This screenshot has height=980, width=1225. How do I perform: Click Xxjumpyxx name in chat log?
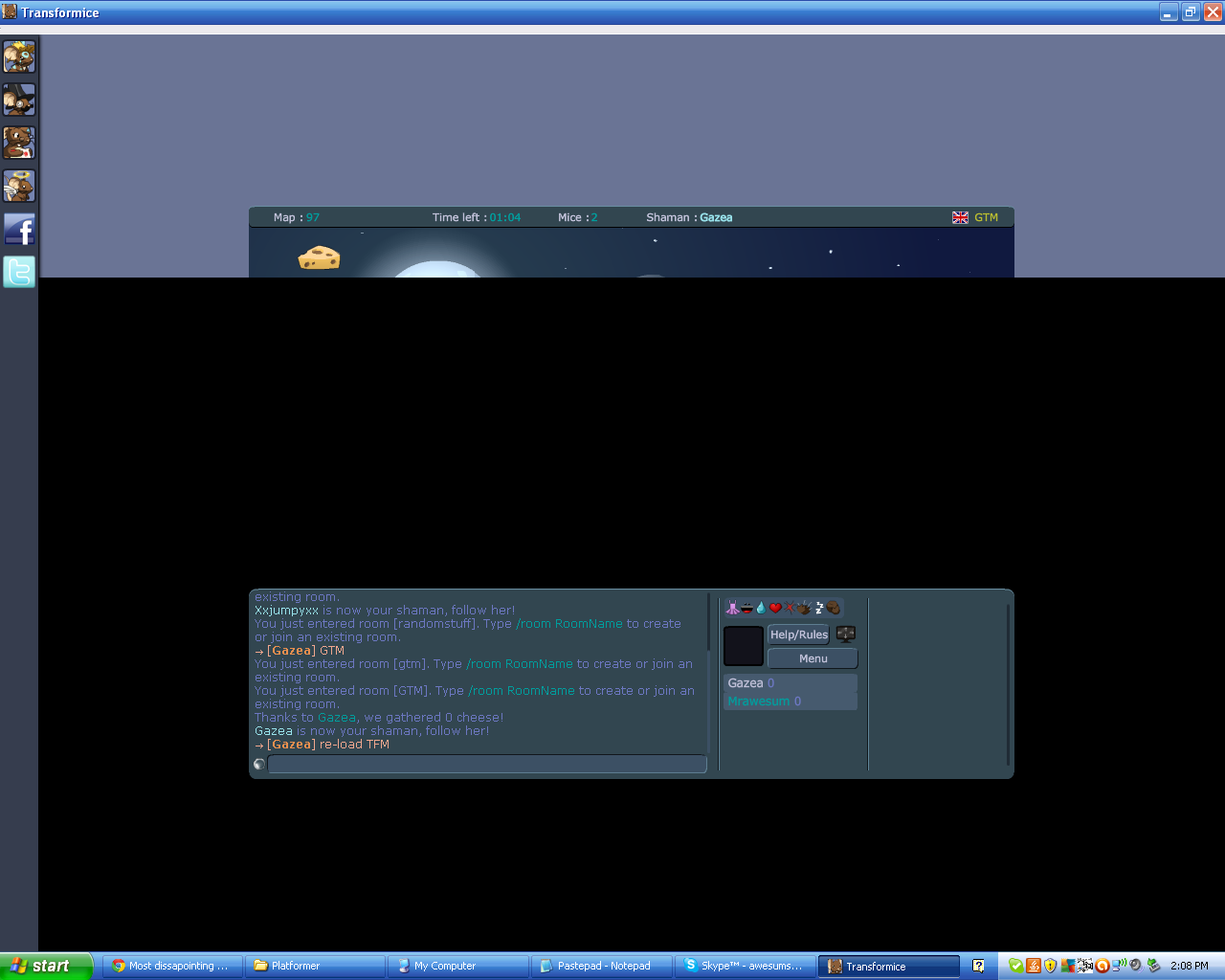pos(286,611)
